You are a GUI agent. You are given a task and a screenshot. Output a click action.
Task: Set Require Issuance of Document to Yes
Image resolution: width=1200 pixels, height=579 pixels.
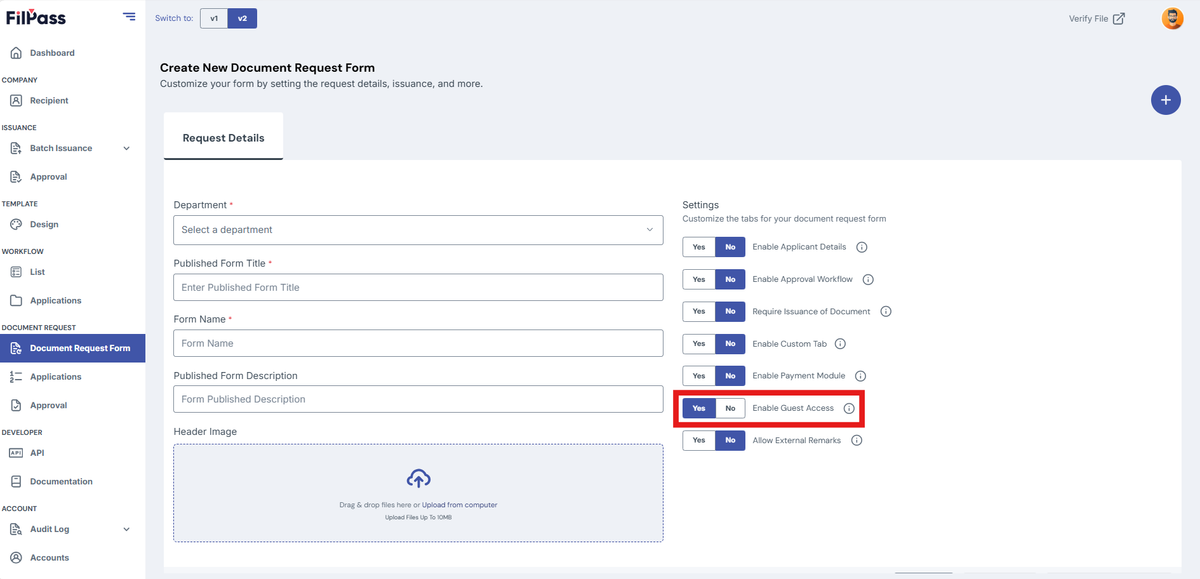click(x=699, y=311)
